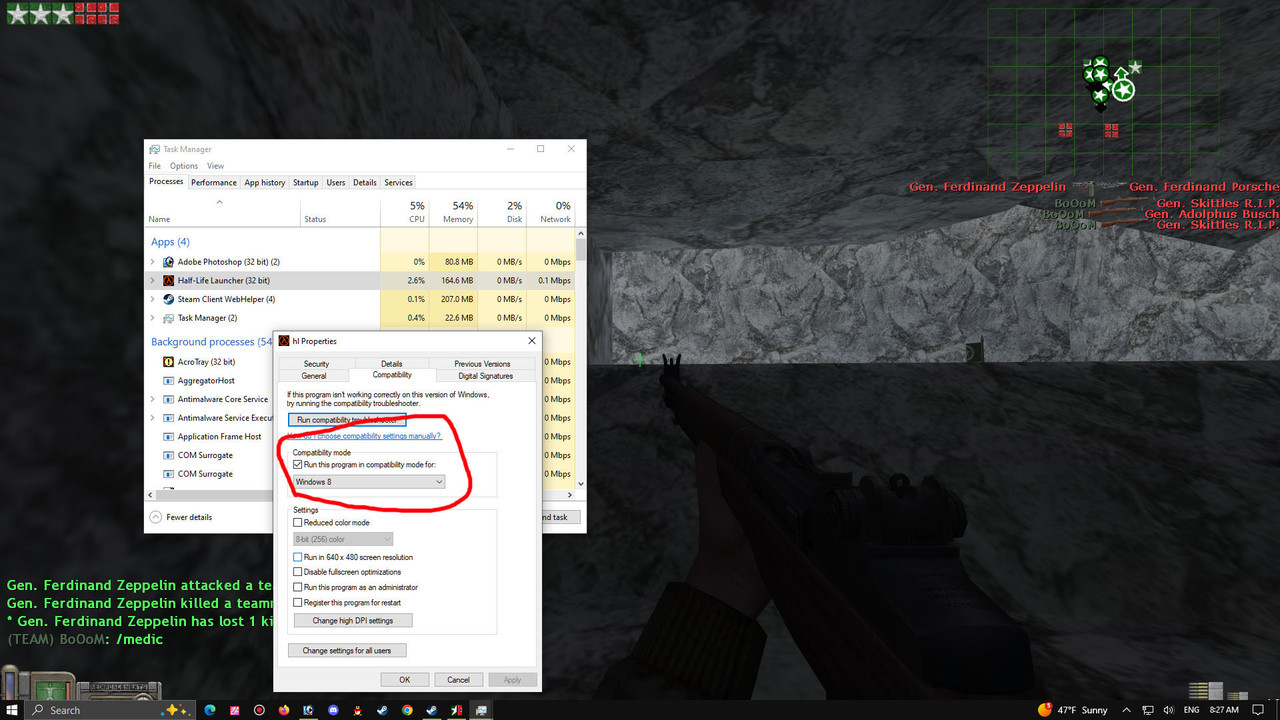Open compatibility settings manually help link
The width and height of the screenshot is (1280, 720).
tap(364, 436)
